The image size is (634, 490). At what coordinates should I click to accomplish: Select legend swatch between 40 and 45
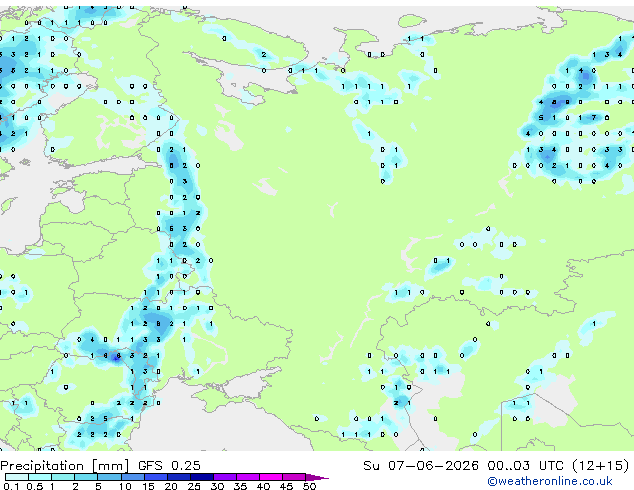[x=271, y=477]
